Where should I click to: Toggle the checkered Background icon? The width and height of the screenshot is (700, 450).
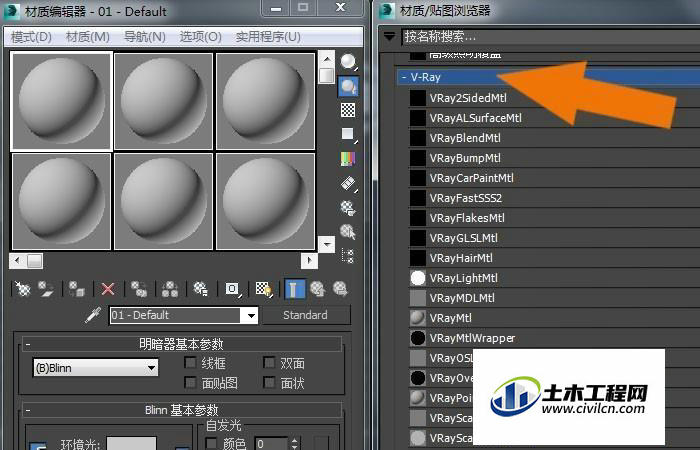coord(348,110)
